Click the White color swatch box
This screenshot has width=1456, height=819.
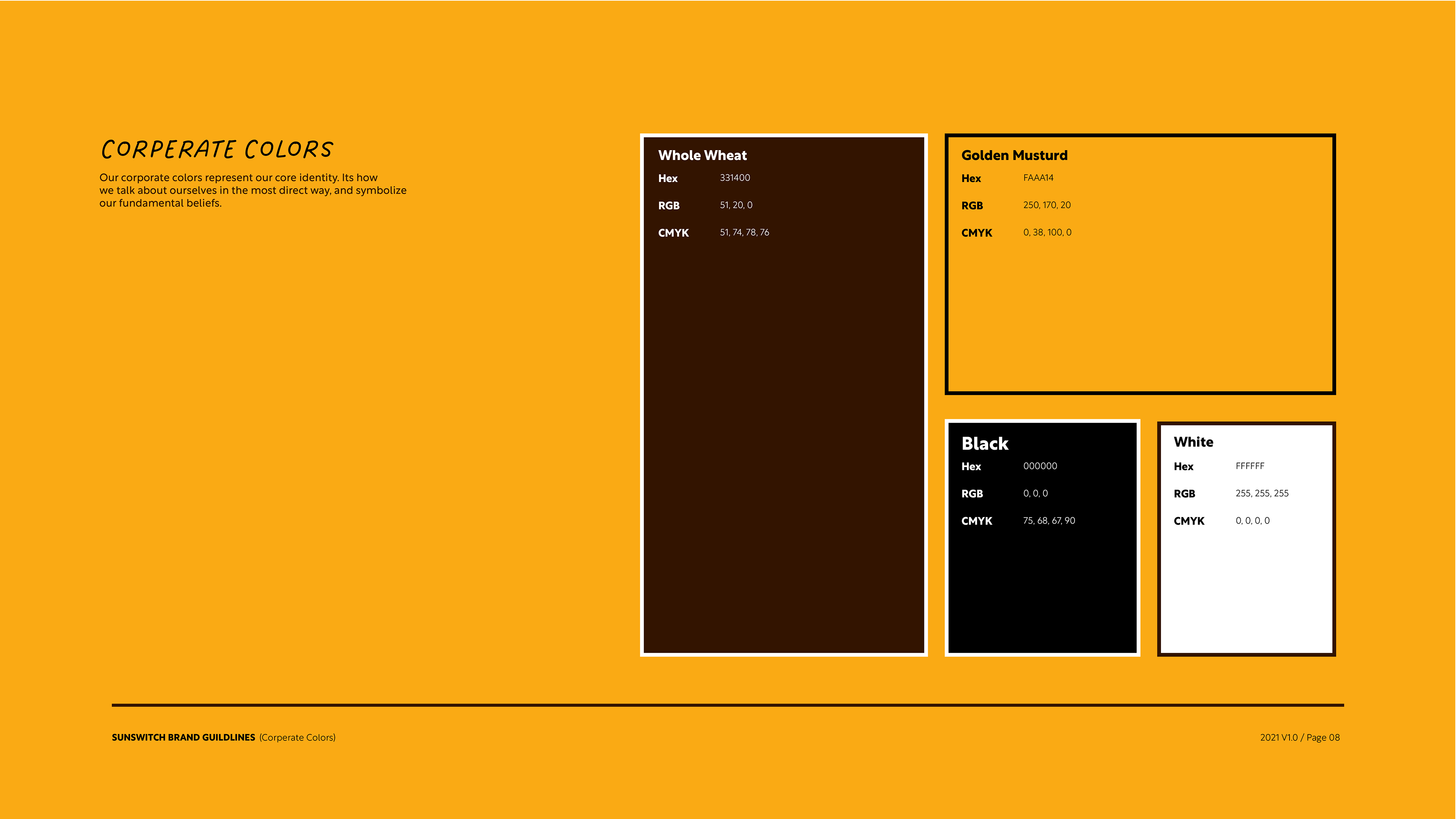pyautogui.click(x=1246, y=588)
